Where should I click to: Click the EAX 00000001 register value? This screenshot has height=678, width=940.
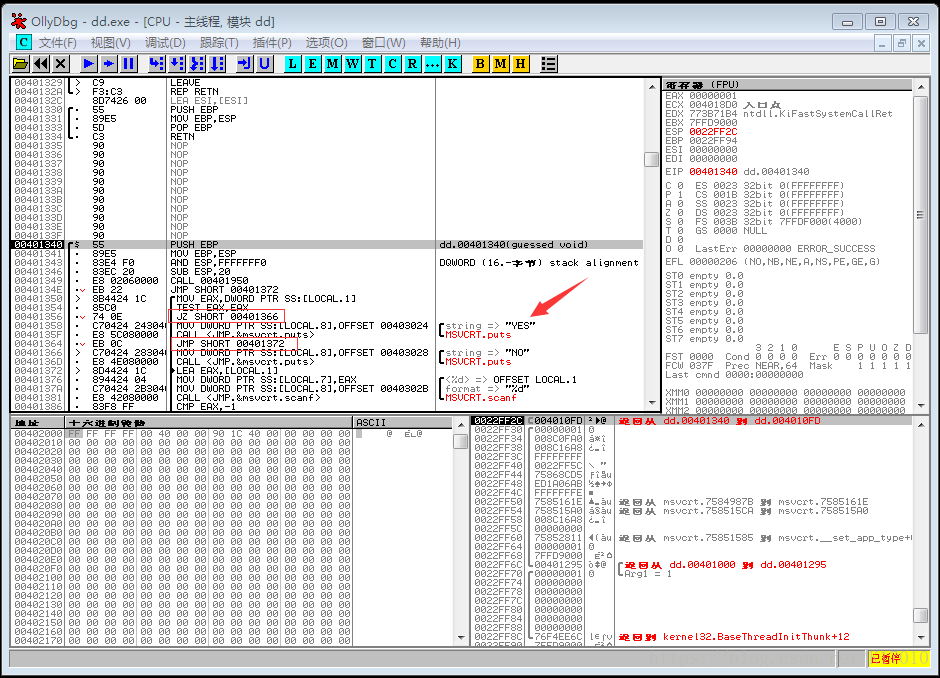pyautogui.click(x=713, y=96)
